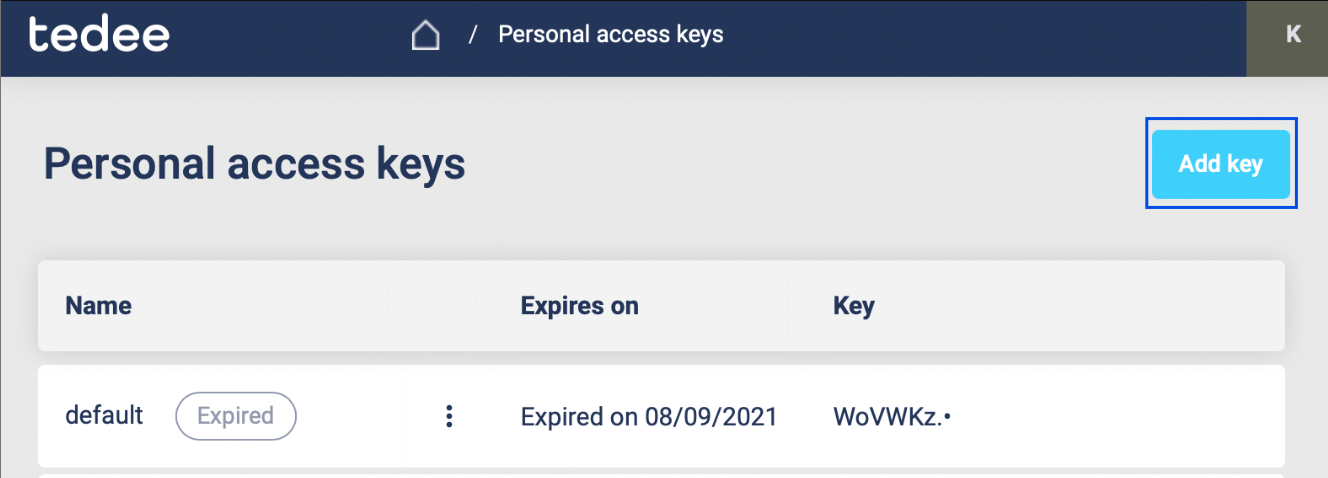Click the Add key button
1328x478 pixels.
point(1220,163)
